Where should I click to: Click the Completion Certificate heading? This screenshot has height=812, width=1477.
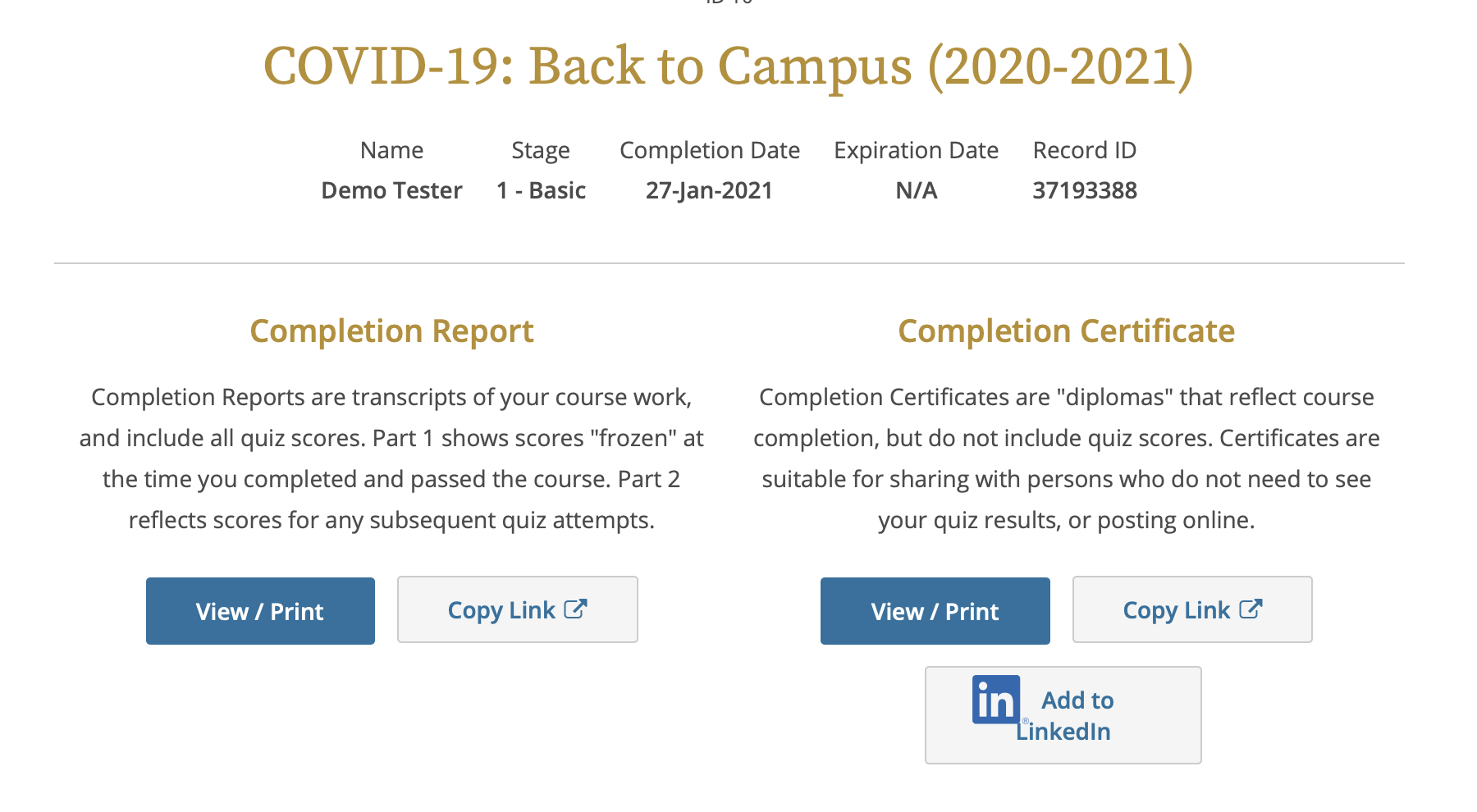tap(1066, 331)
